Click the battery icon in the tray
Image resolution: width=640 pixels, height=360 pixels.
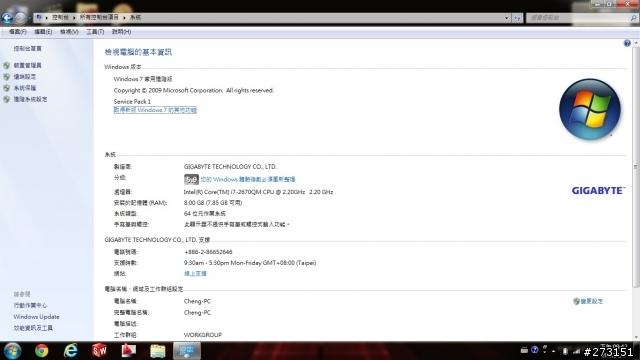coord(565,351)
